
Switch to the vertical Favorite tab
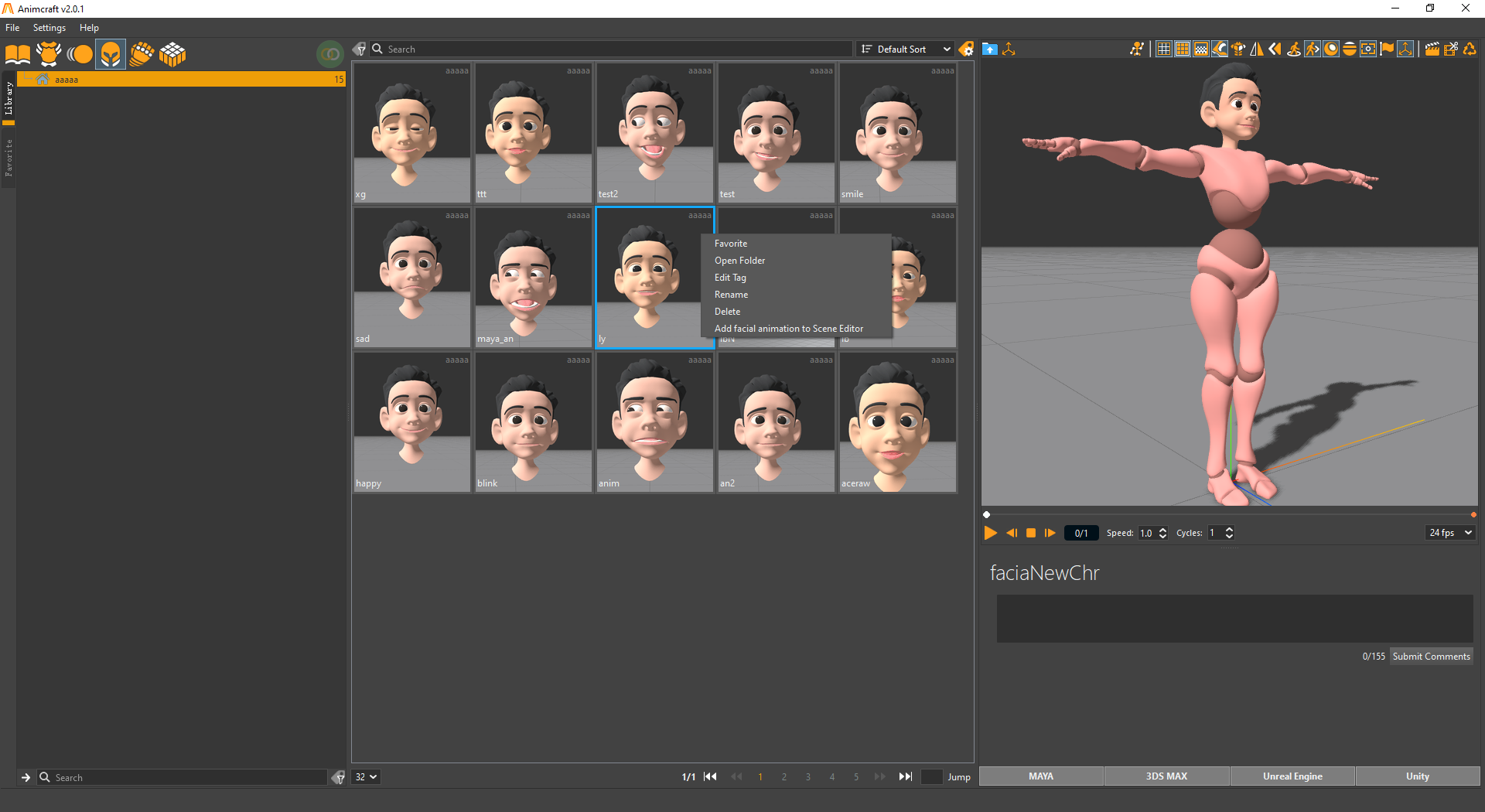(x=9, y=158)
